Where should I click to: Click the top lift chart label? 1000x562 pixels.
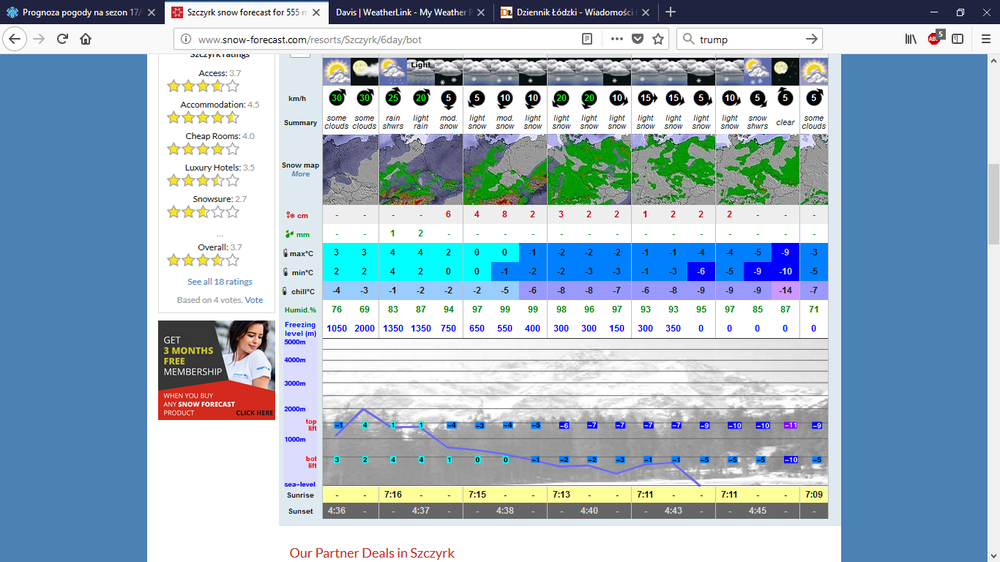tap(311, 425)
